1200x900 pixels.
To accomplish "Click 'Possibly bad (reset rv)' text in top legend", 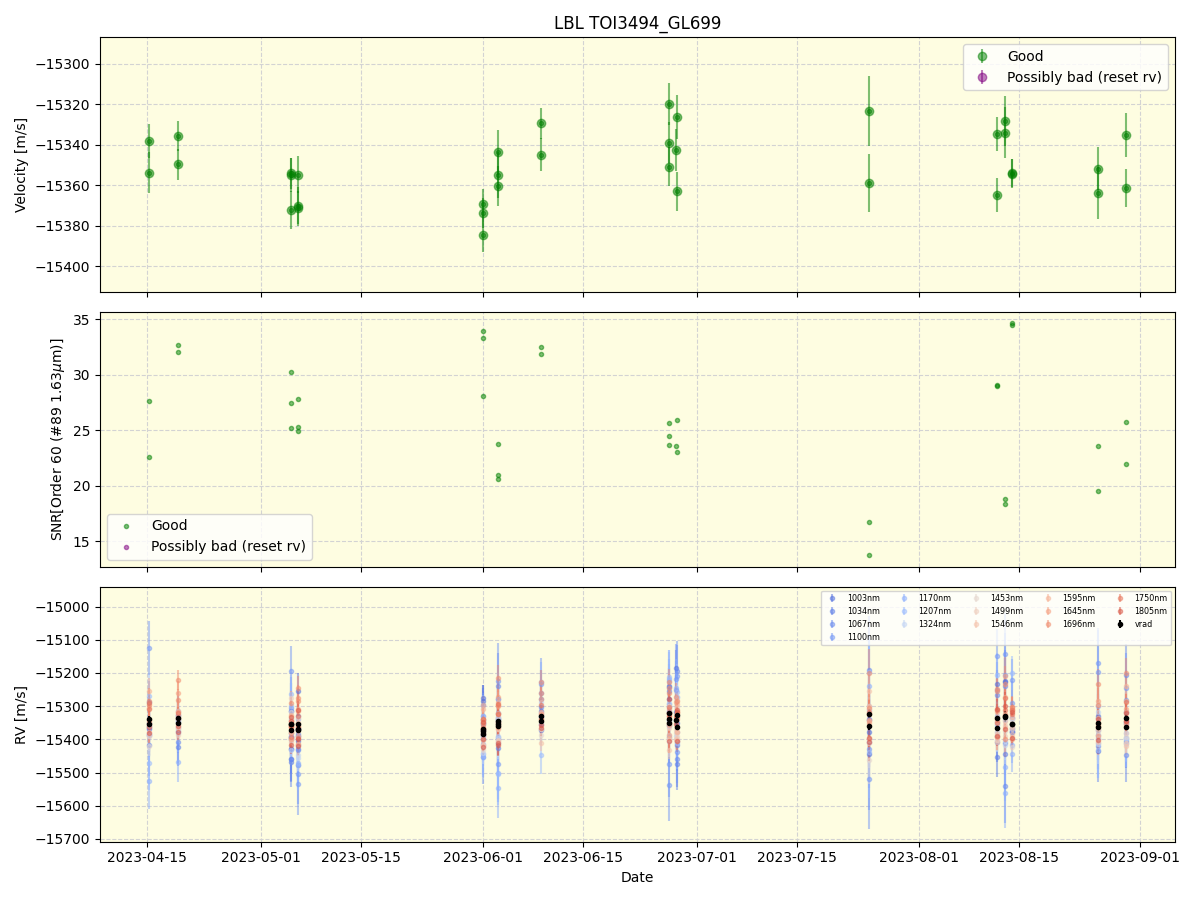I will click(x=1083, y=77).
